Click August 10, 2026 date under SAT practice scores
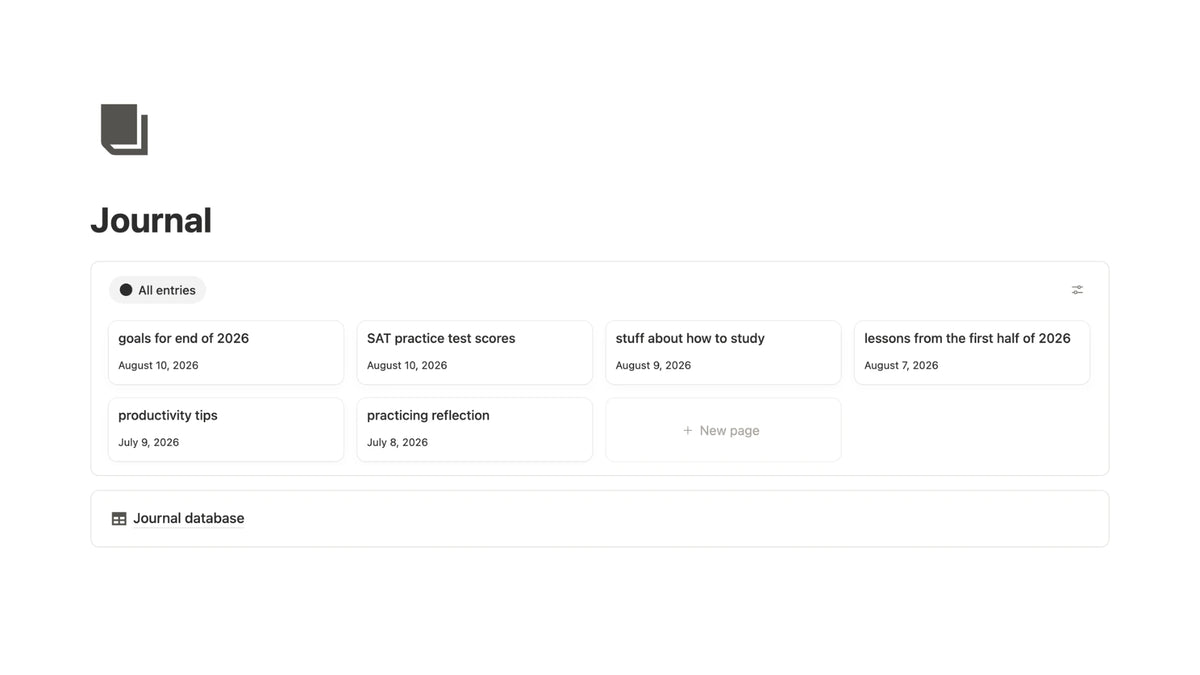 407,365
